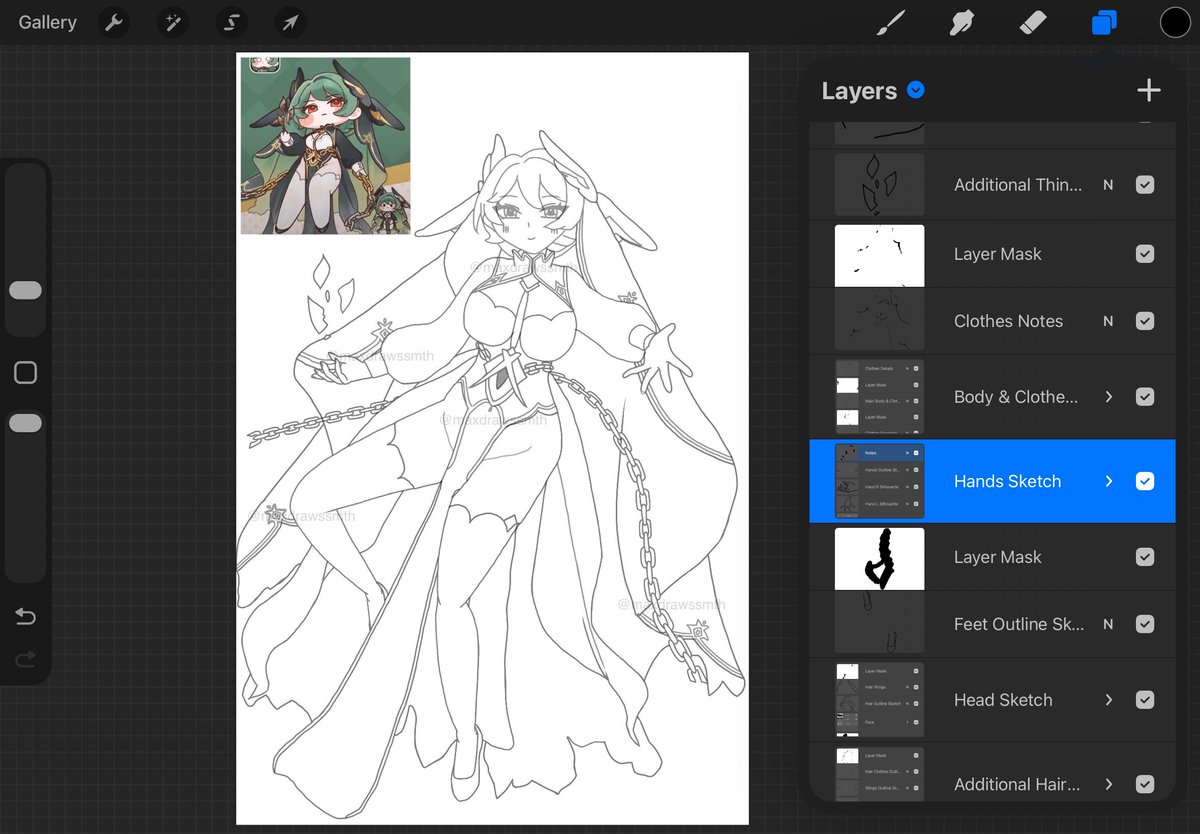The width and height of the screenshot is (1200, 834).
Task: Select the Head Sketch group thumbnail
Action: [879, 700]
